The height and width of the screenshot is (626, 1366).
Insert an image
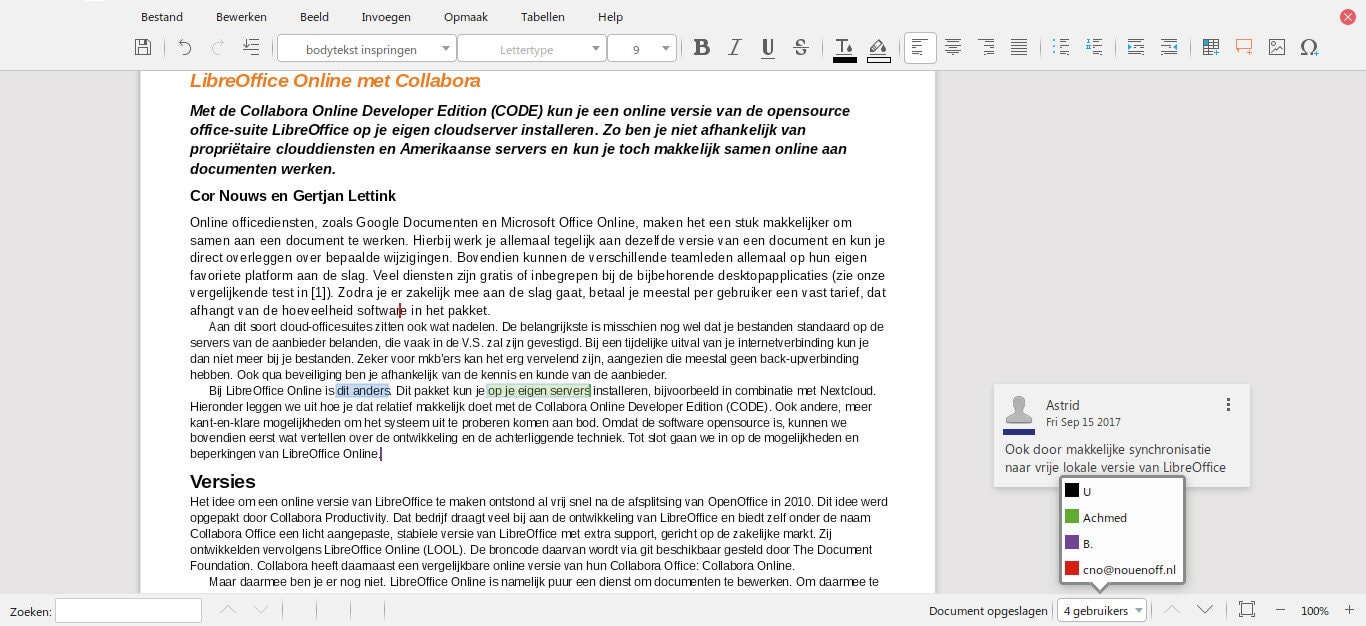(x=1276, y=47)
